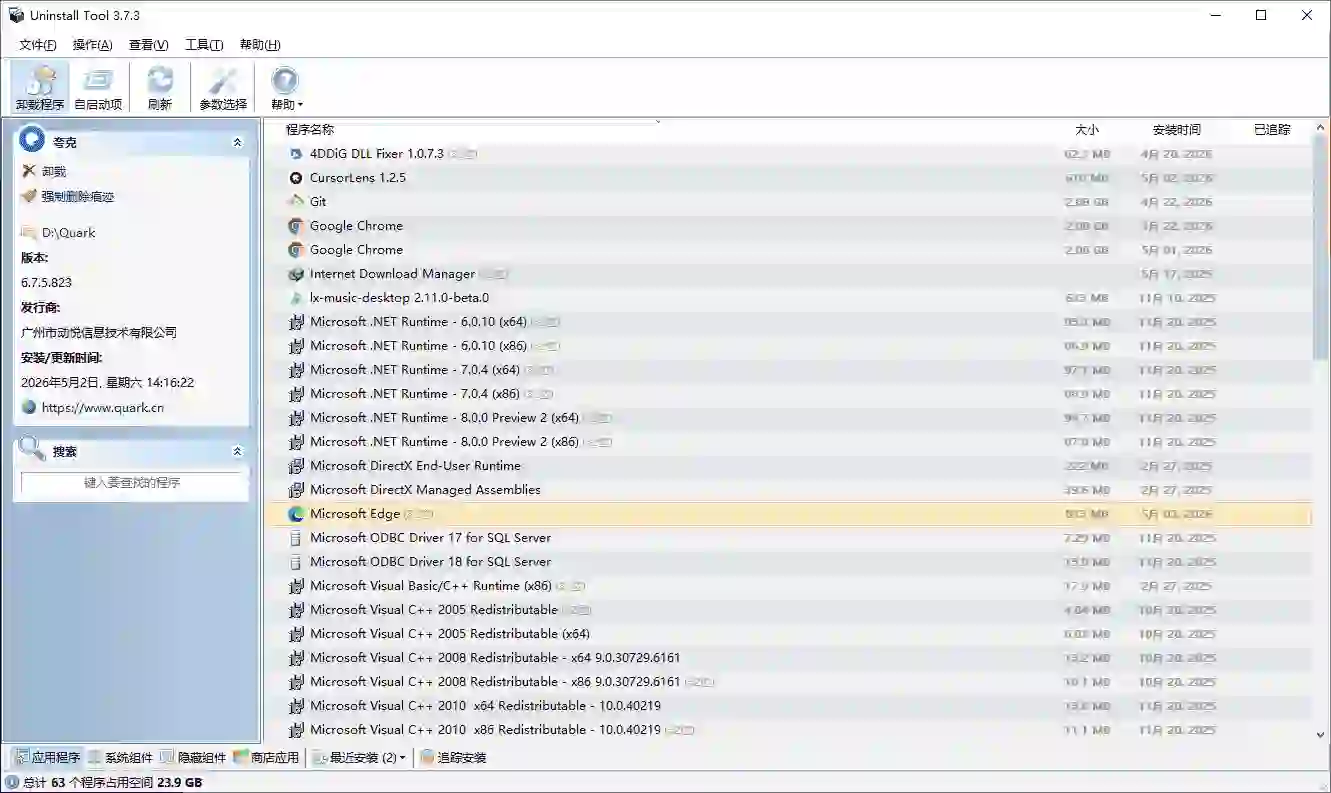Switch to 自启动项 in the toolbar
This screenshot has width=1331, height=793.
point(98,87)
